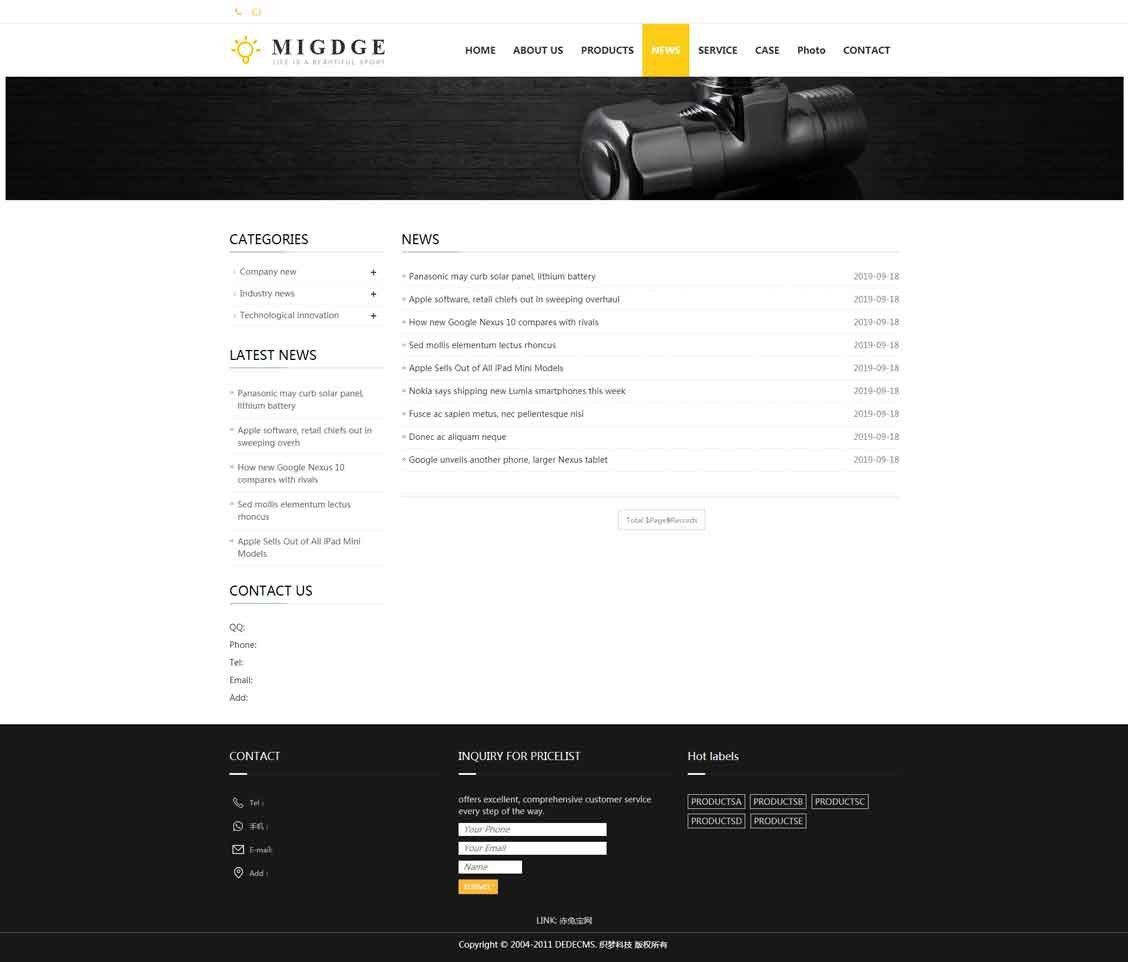Select the PRODUCTSA hot label

[x=716, y=802]
